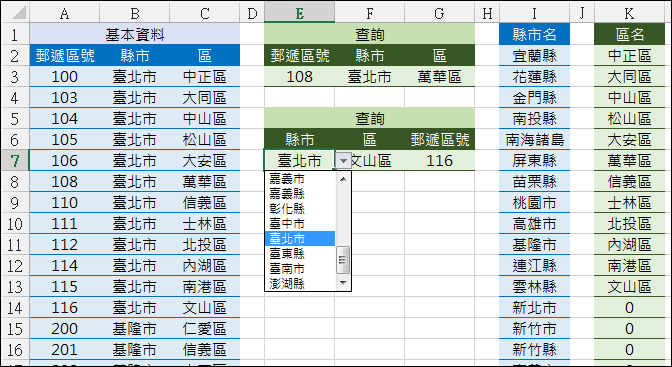672x367 pixels.
Task: Click cell A2 郵遞區號 header
Action: pyautogui.click(x=64, y=55)
